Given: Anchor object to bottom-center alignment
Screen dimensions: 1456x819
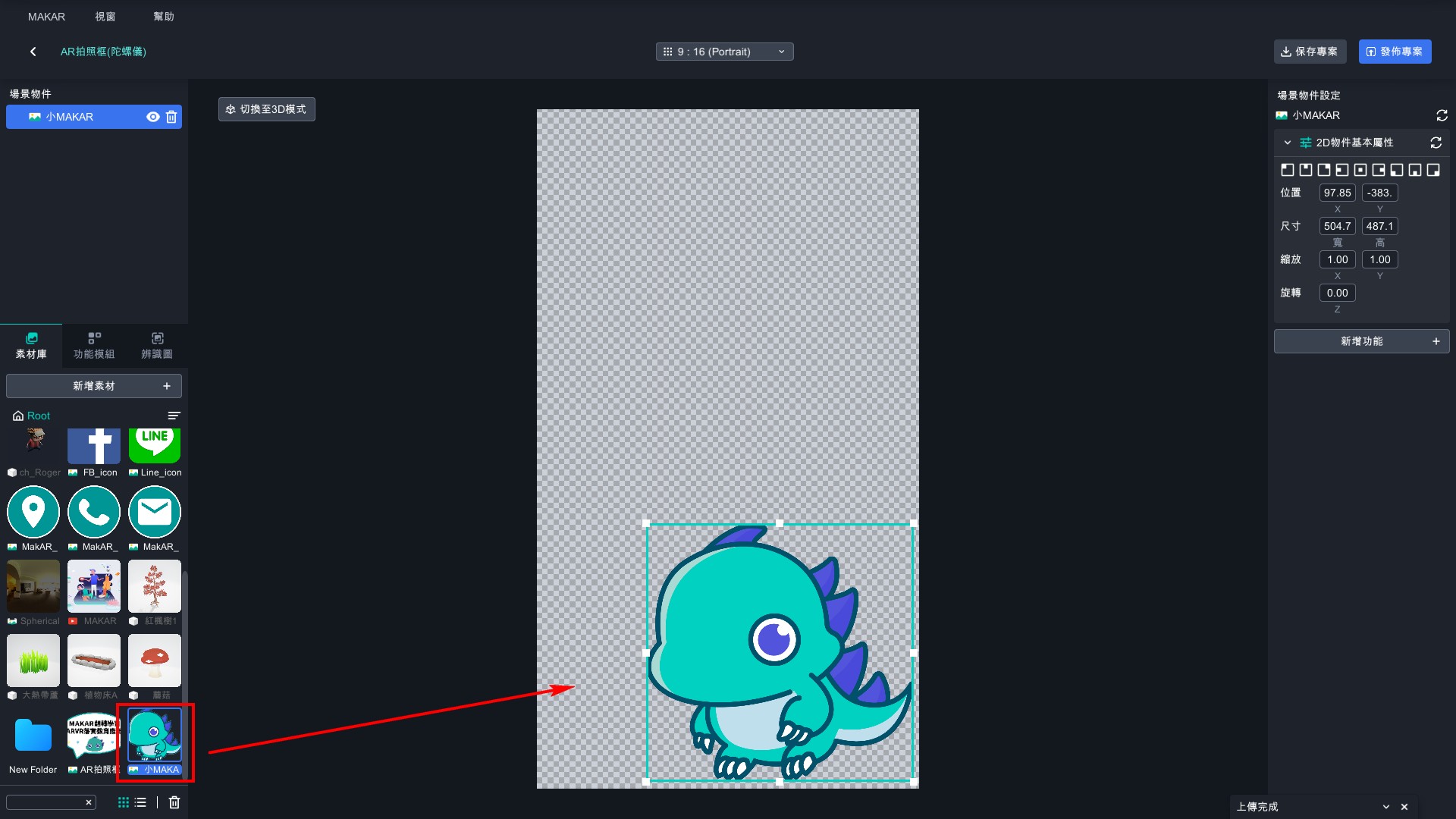Looking at the screenshot, I should [x=1414, y=170].
